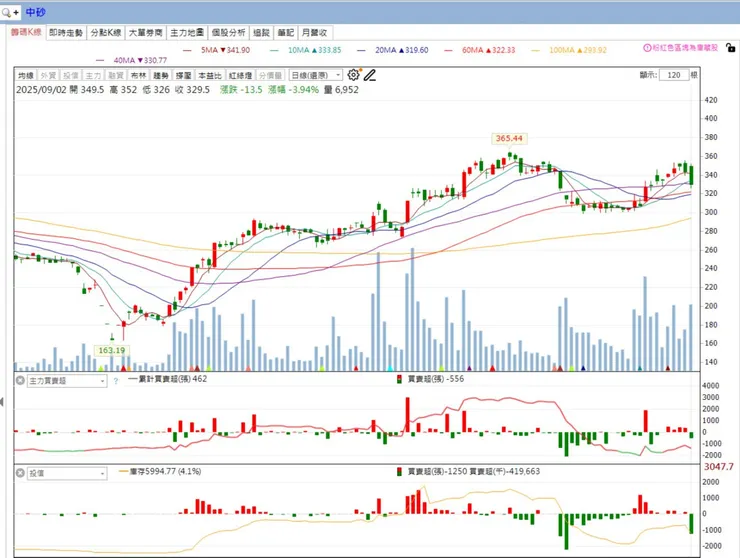Click the stock name 中砂 in header

point(35,12)
